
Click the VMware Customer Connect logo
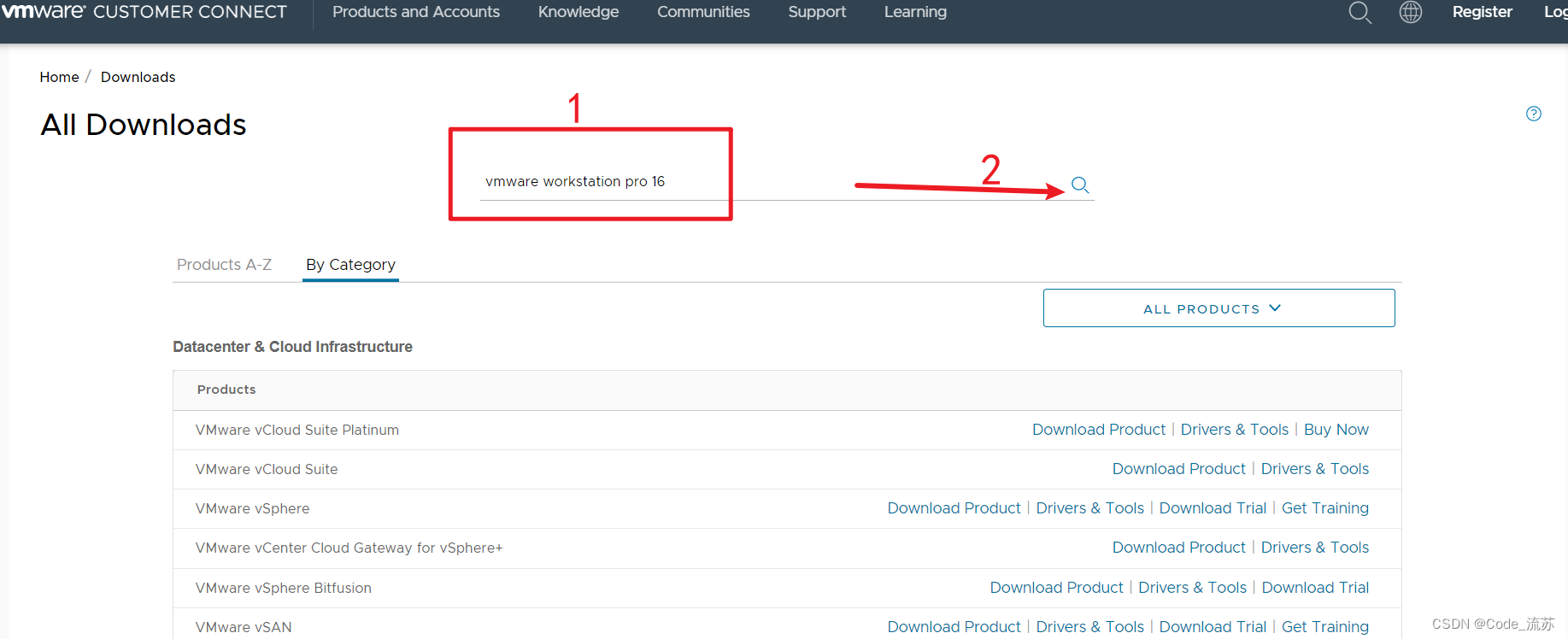144,12
